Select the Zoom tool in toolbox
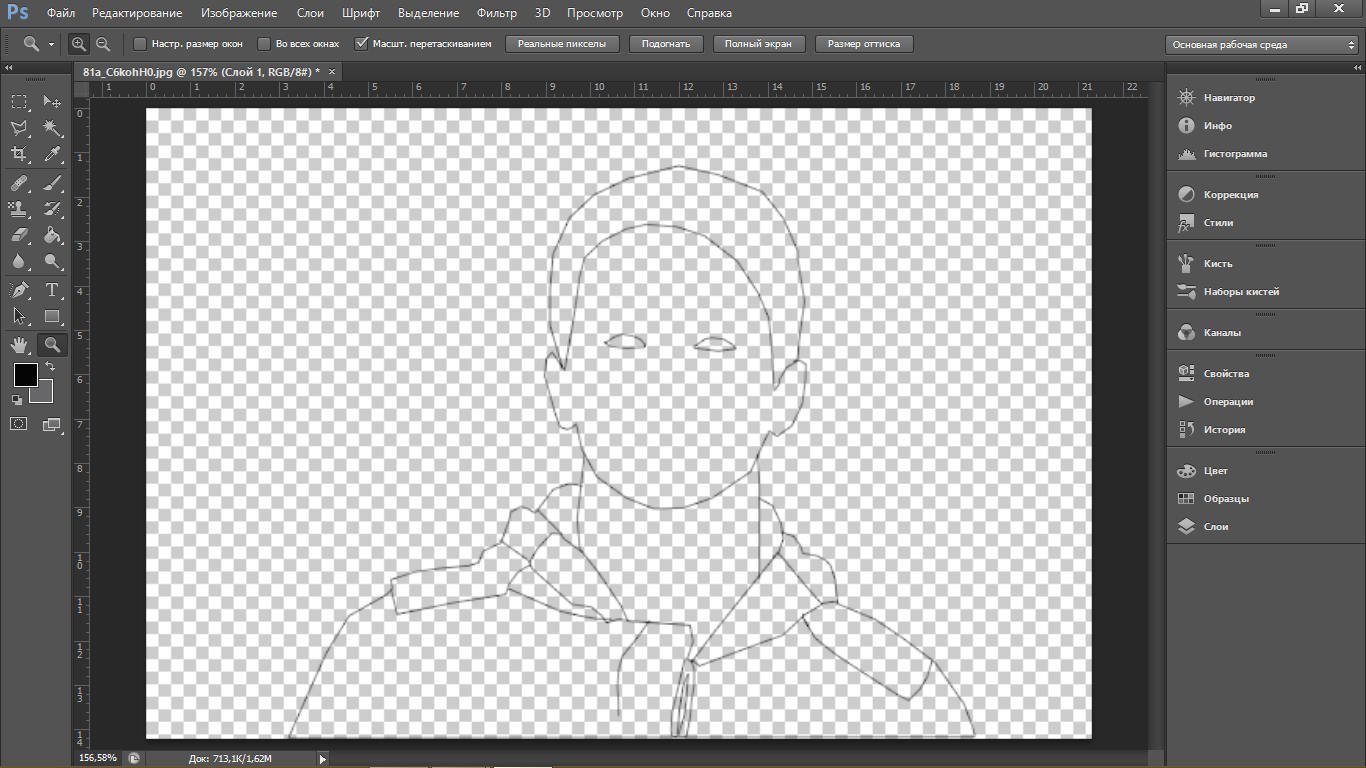 click(52, 345)
